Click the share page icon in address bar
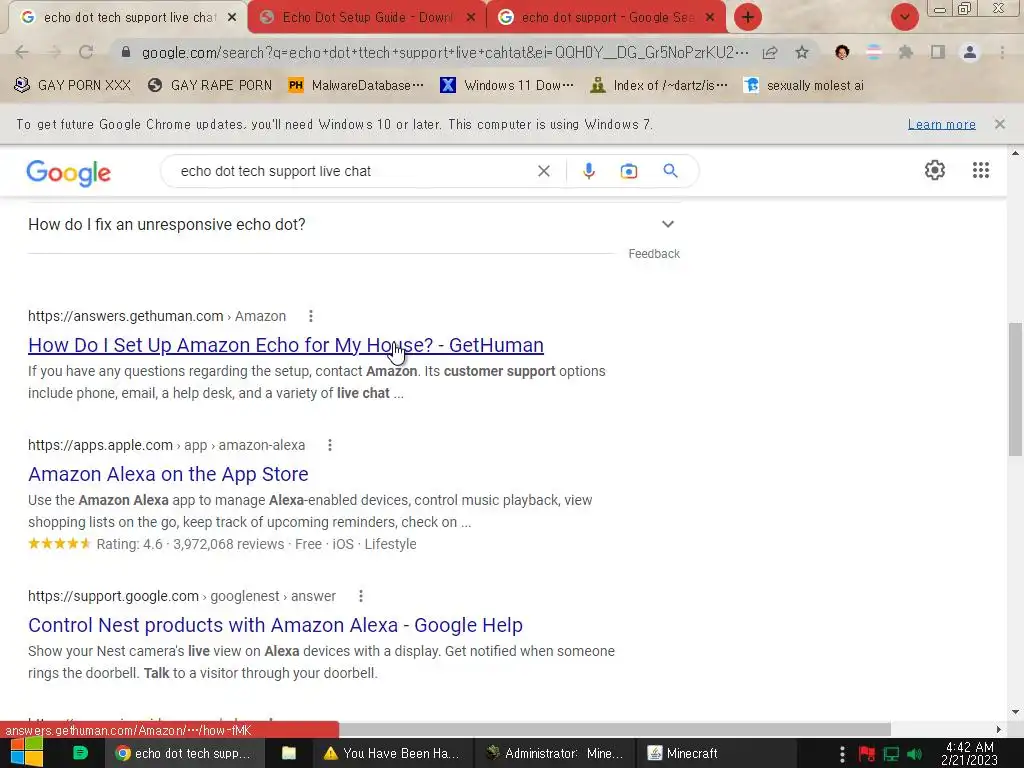Image resolution: width=1024 pixels, height=768 pixels. [x=770, y=52]
